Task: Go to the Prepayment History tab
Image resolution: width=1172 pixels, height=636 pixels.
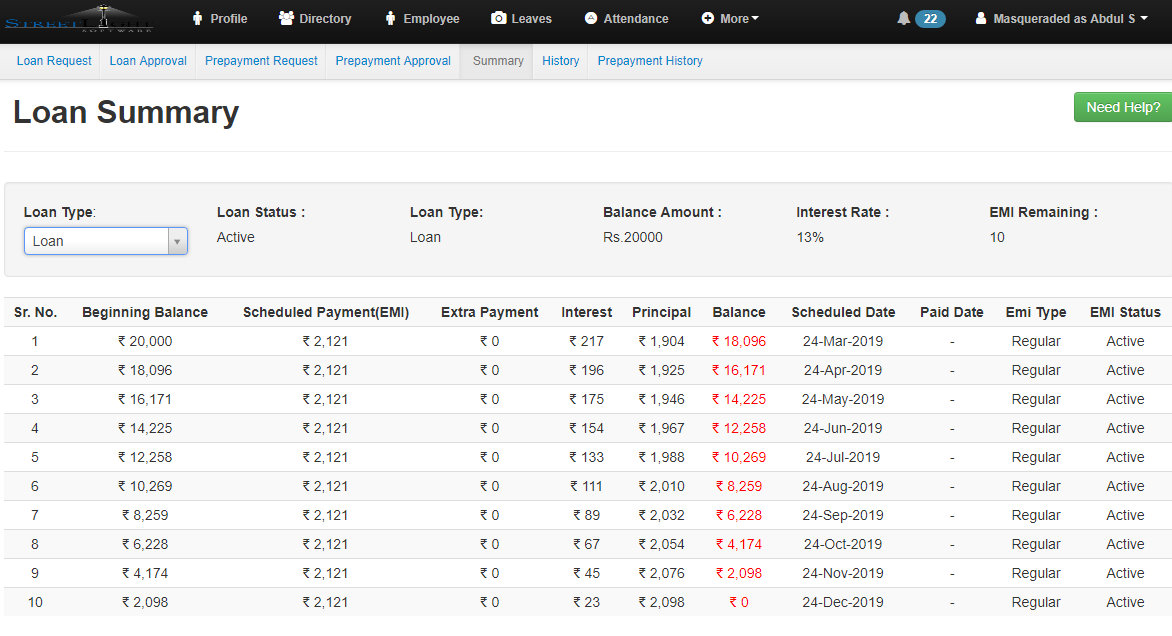Action: pos(650,61)
